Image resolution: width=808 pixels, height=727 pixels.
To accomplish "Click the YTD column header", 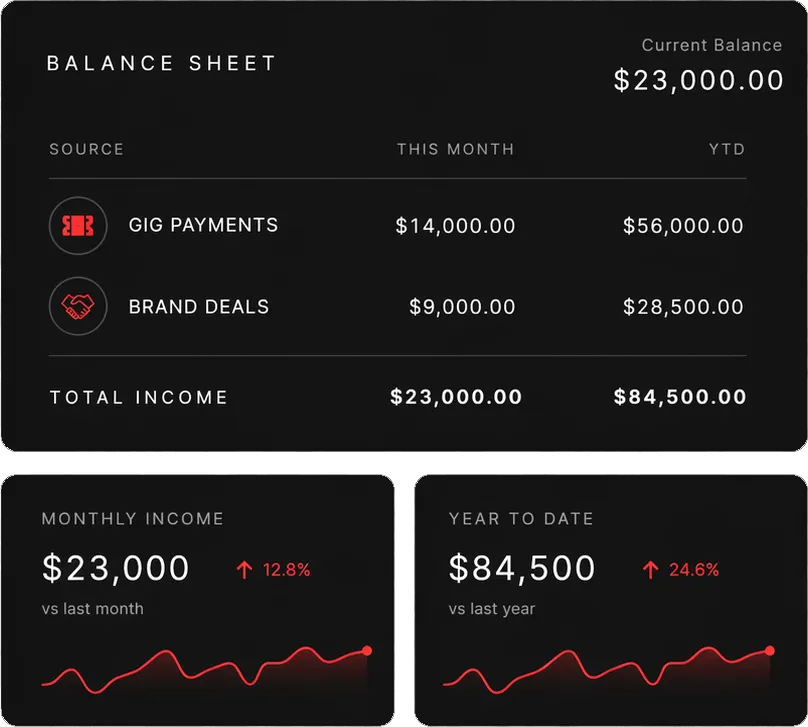I will [x=727, y=149].
